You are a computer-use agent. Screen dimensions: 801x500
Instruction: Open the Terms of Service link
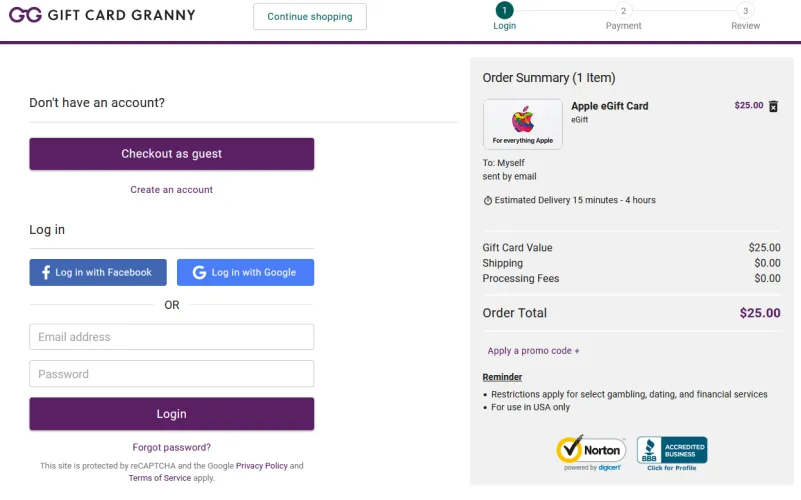159,478
